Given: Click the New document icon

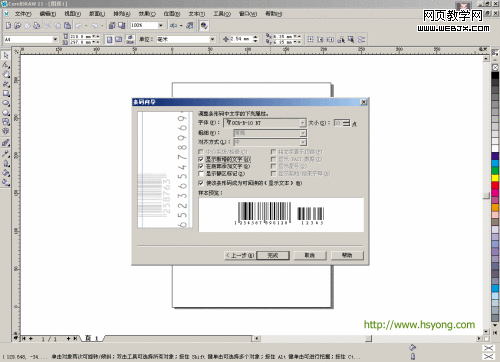Looking at the screenshot, I should tap(8, 25).
